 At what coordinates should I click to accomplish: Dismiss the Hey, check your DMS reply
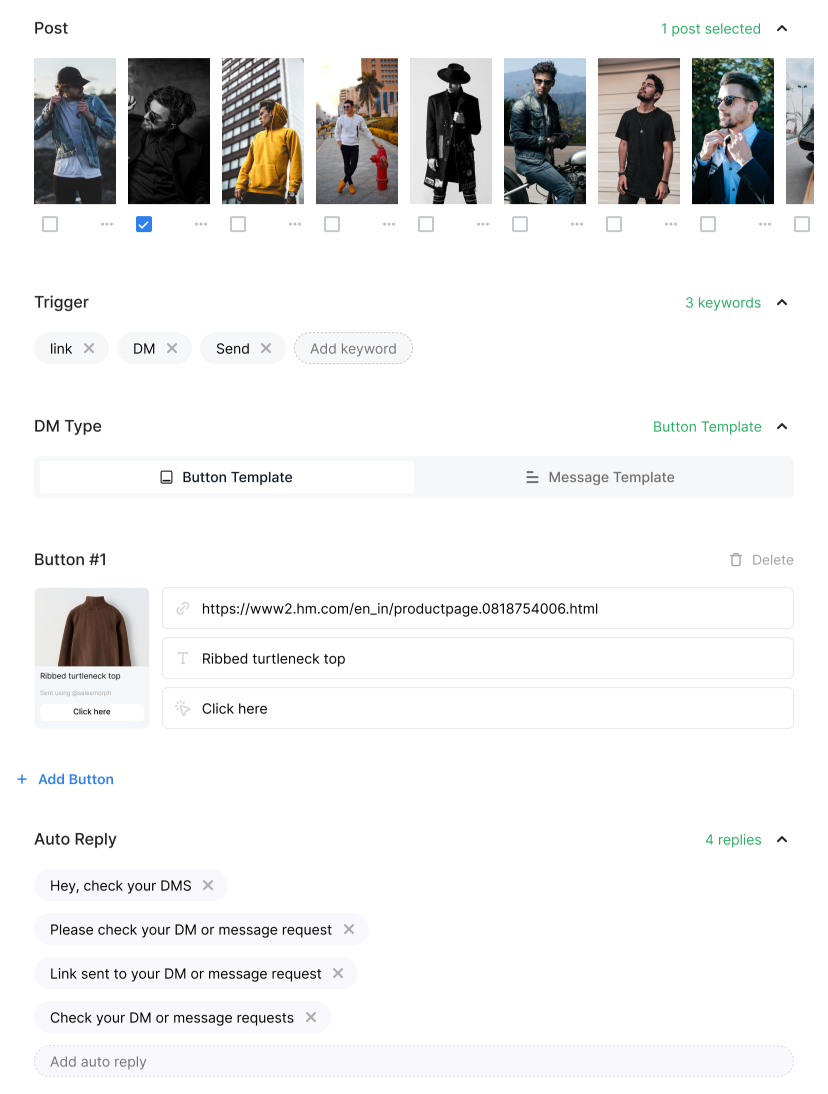207,885
